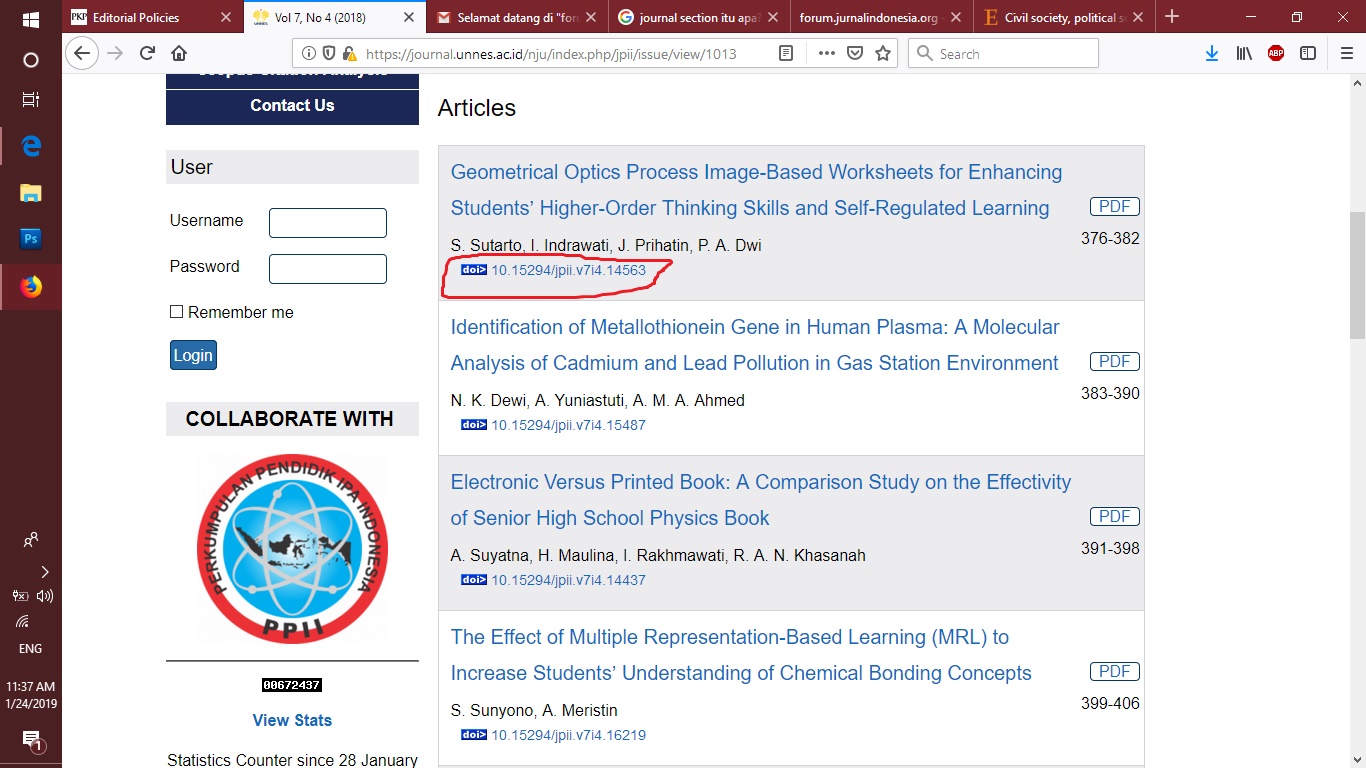Open page actions three-dot menu
The height and width of the screenshot is (768, 1366).
[x=826, y=54]
